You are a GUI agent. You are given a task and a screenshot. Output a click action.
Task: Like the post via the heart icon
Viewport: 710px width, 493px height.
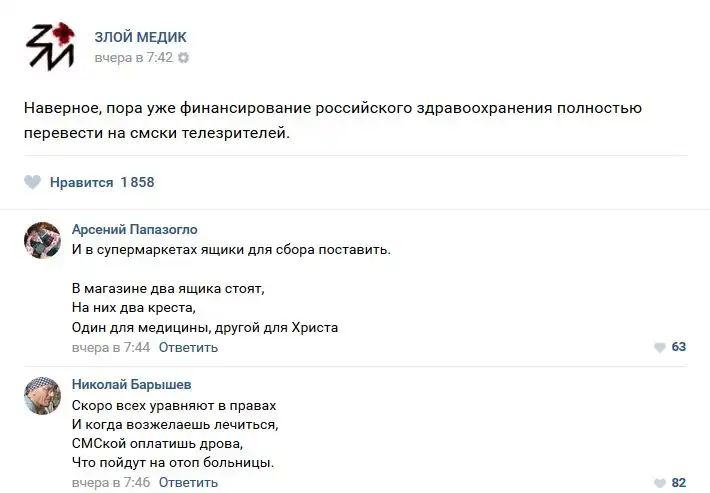(33, 182)
